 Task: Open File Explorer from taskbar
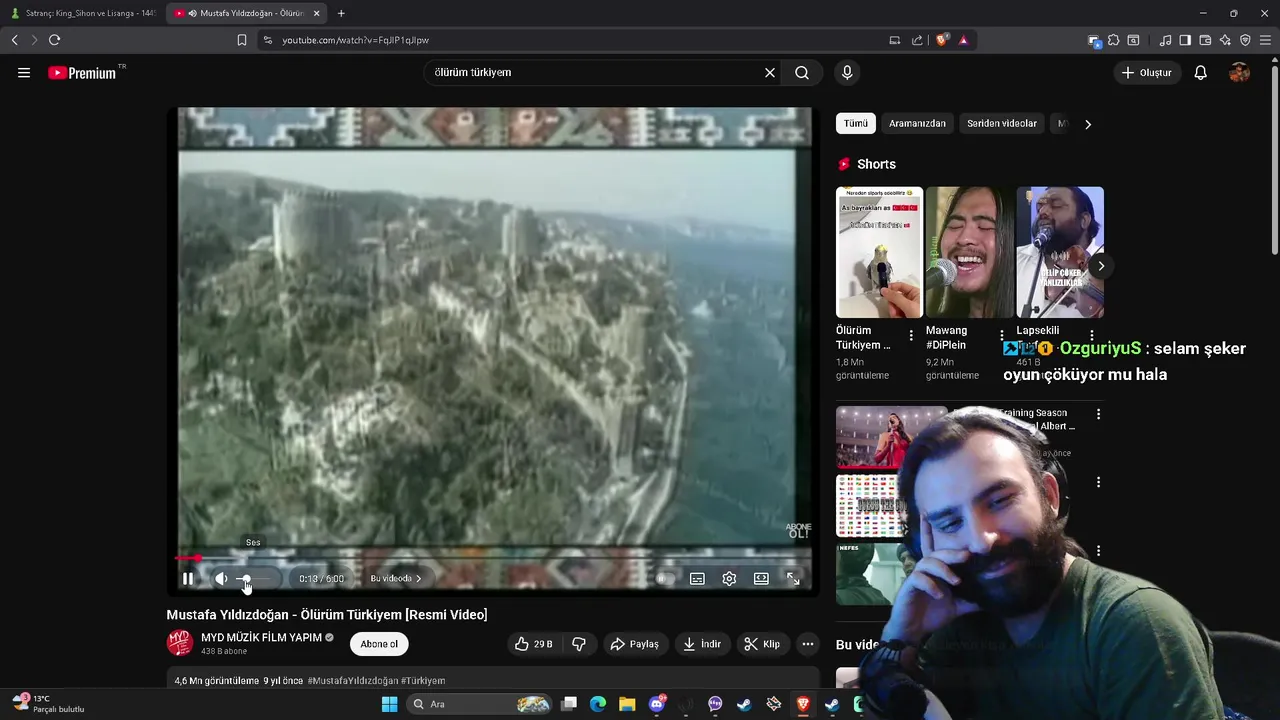pos(627,704)
